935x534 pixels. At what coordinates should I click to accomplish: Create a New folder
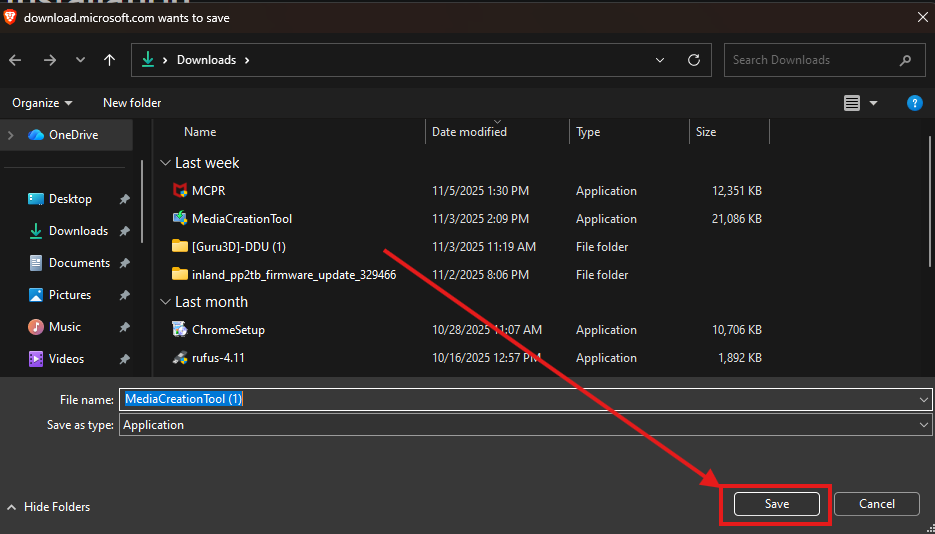pyautogui.click(x=132, y=103)
